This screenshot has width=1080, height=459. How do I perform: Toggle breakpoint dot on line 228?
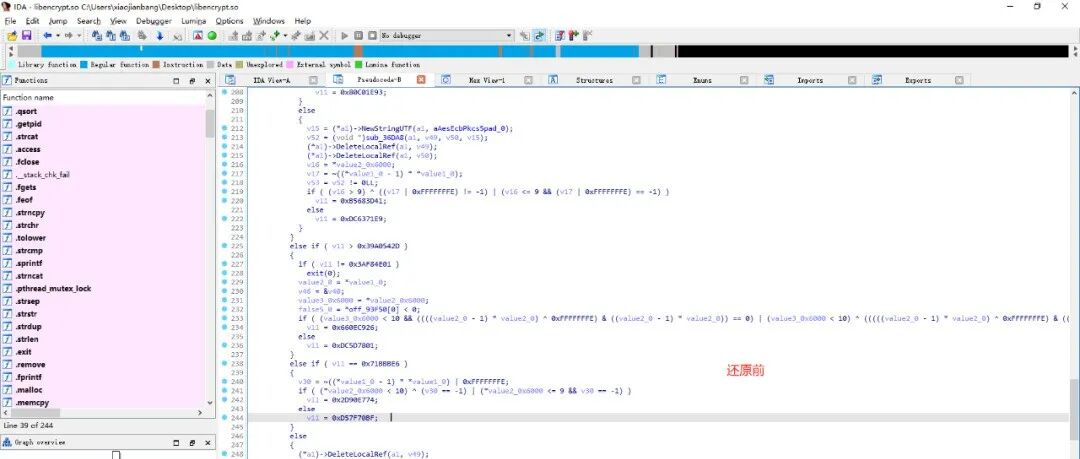coord(225,273)
